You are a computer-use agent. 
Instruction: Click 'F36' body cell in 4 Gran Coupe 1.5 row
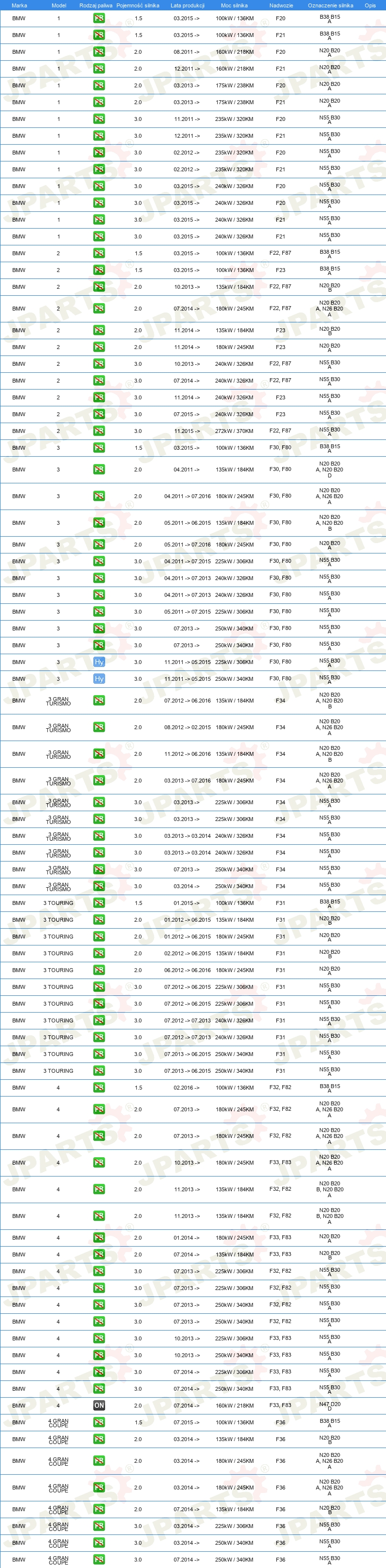coord(280,1422)
